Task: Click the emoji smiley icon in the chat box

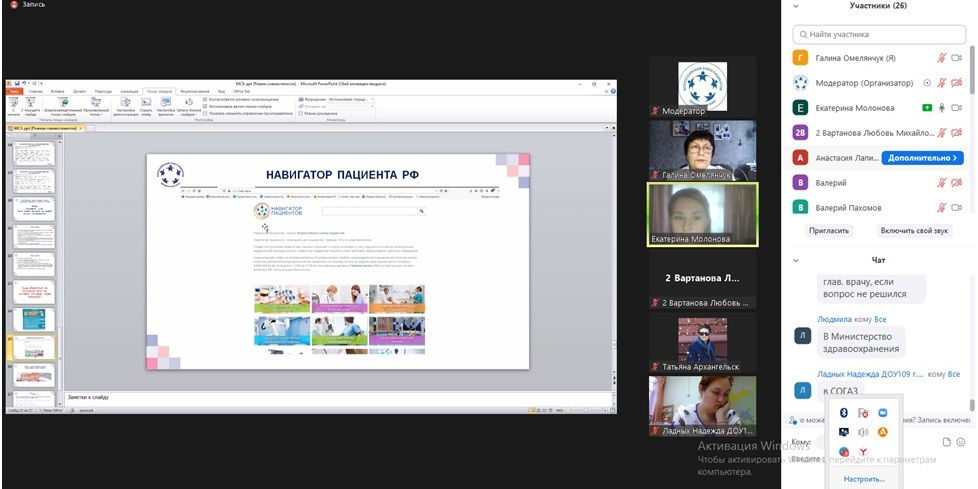Action: pos(961,441)
